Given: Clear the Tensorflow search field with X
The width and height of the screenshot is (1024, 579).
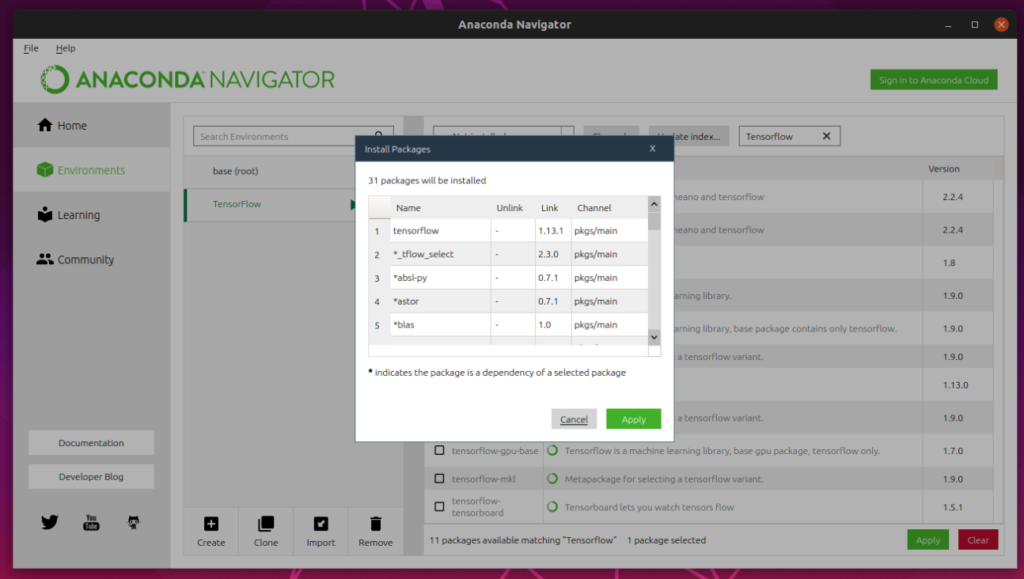Looking at the screenshot, I should [x=827, y=136].
